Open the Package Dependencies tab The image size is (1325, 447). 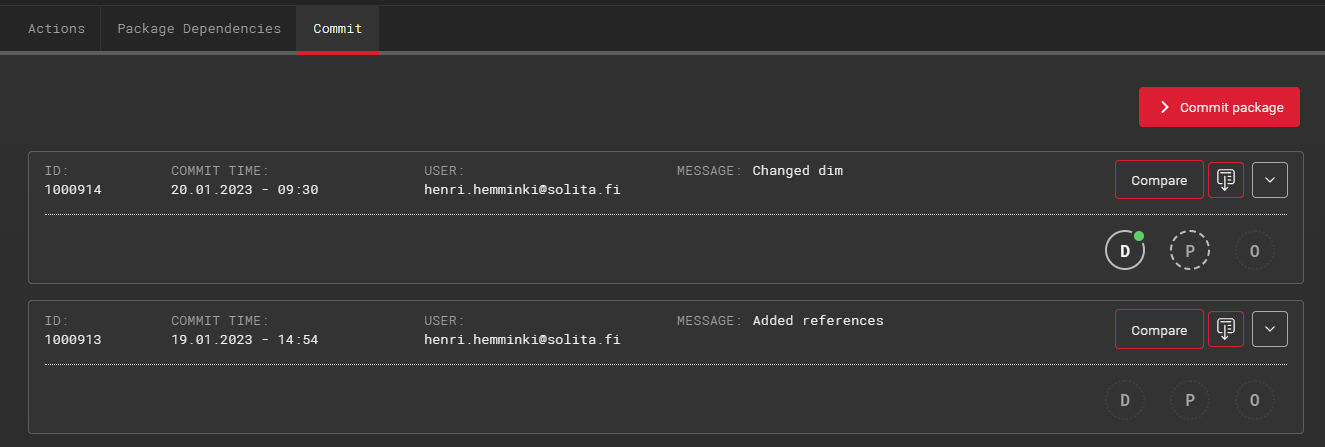199,29
